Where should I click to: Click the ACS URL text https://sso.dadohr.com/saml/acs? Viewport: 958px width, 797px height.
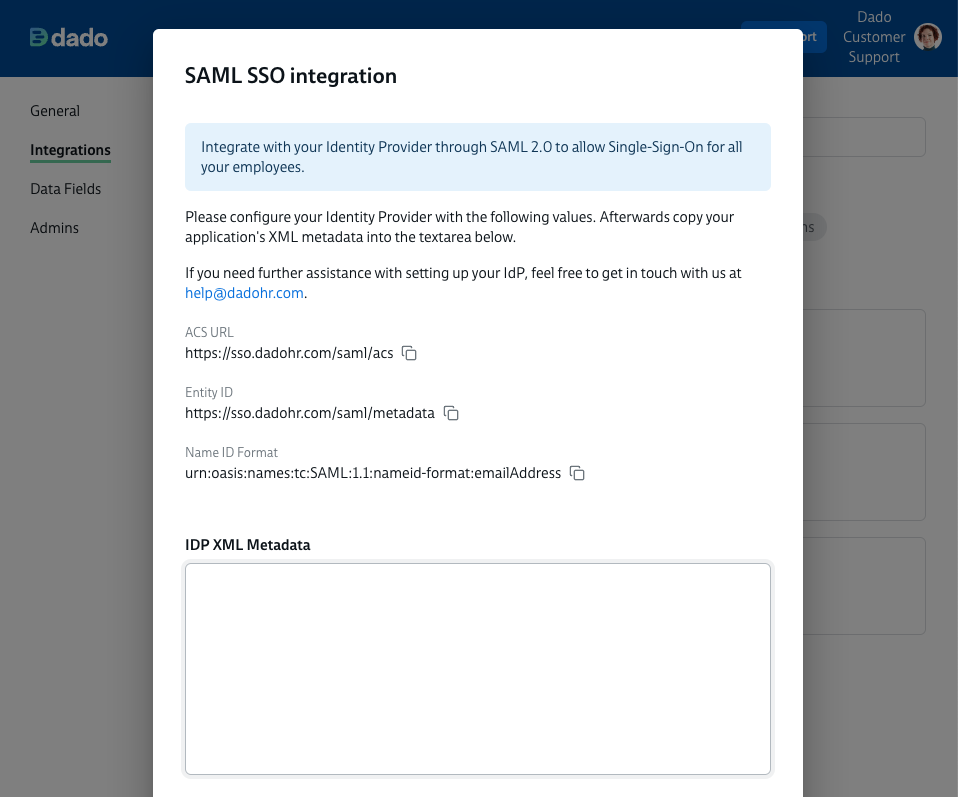point(289,353)
